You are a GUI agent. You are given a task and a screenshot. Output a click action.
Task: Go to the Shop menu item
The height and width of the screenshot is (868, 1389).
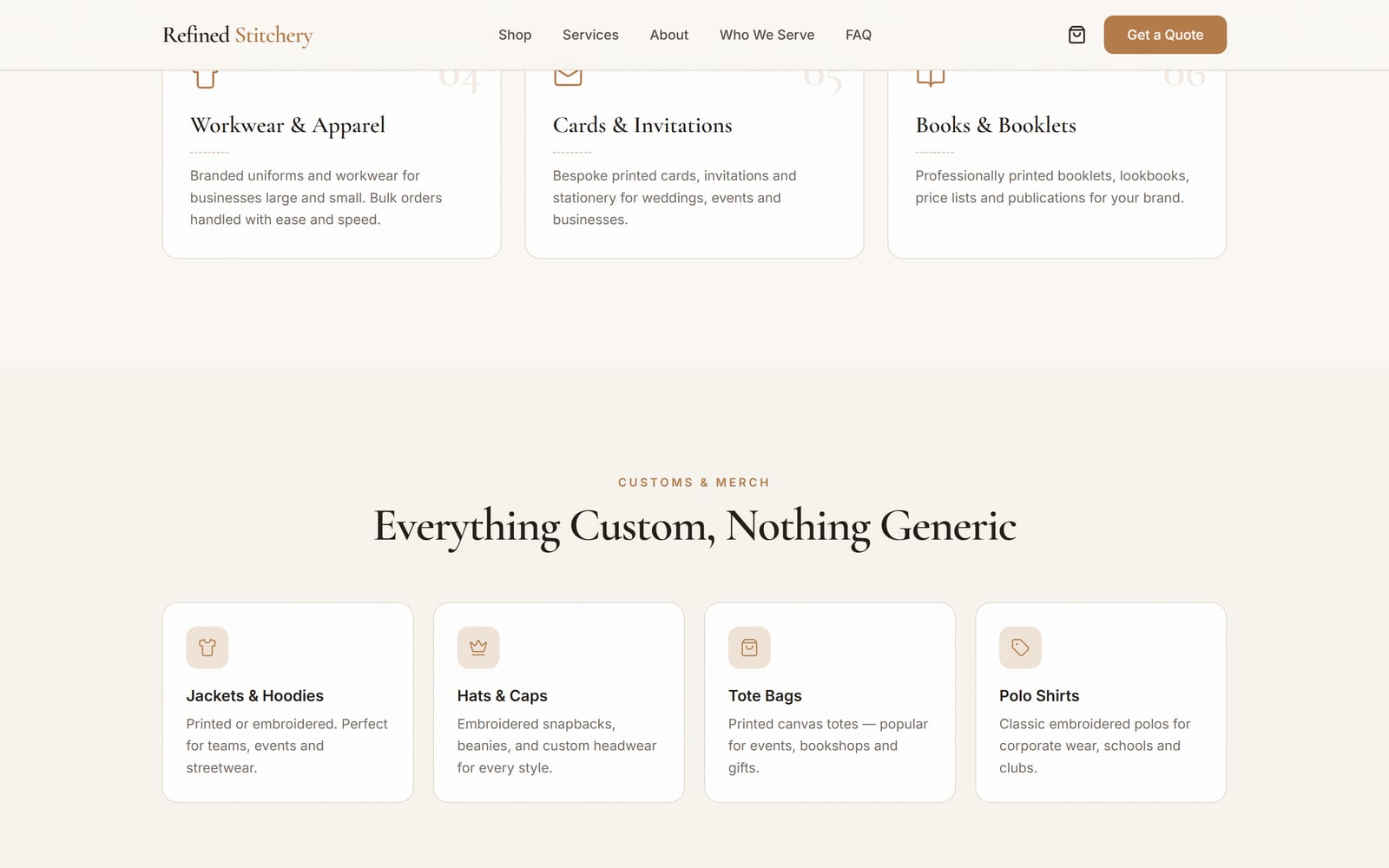tap(515, 35)
